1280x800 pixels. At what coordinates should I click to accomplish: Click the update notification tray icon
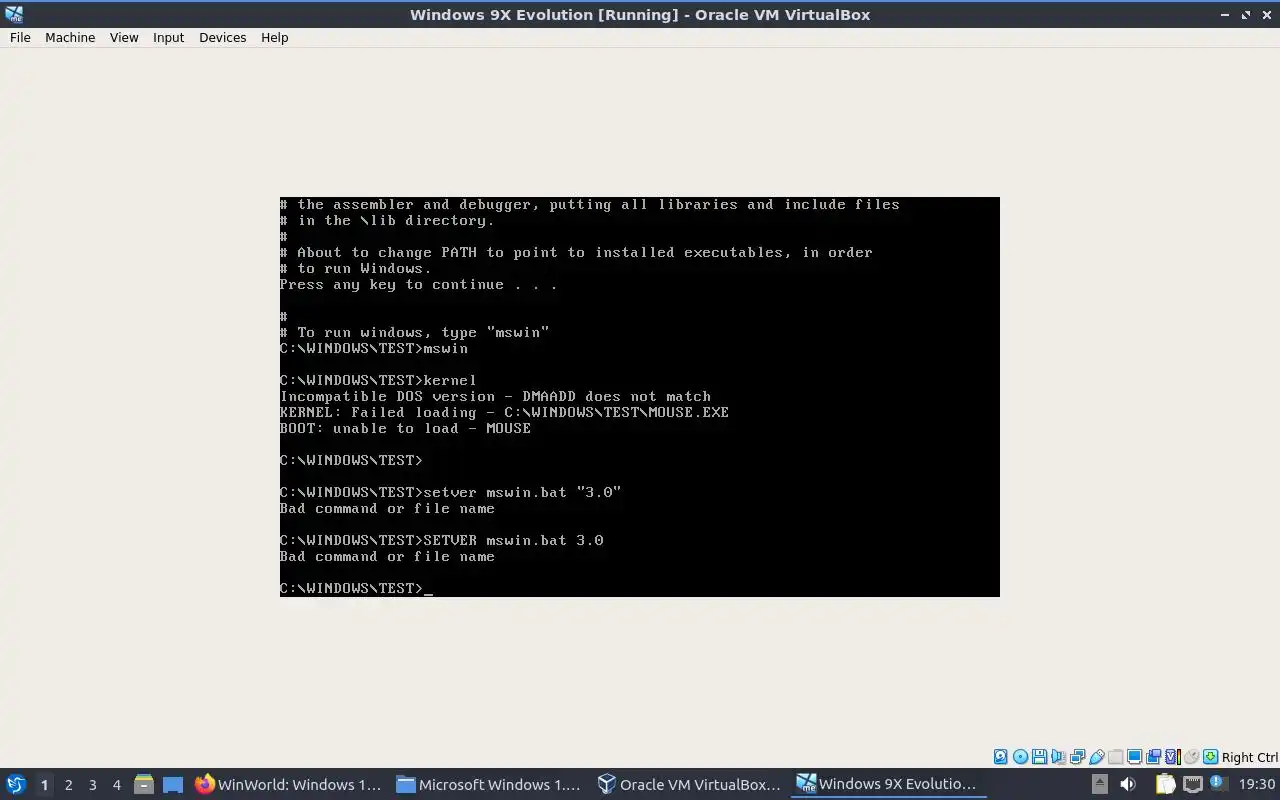1218,782
